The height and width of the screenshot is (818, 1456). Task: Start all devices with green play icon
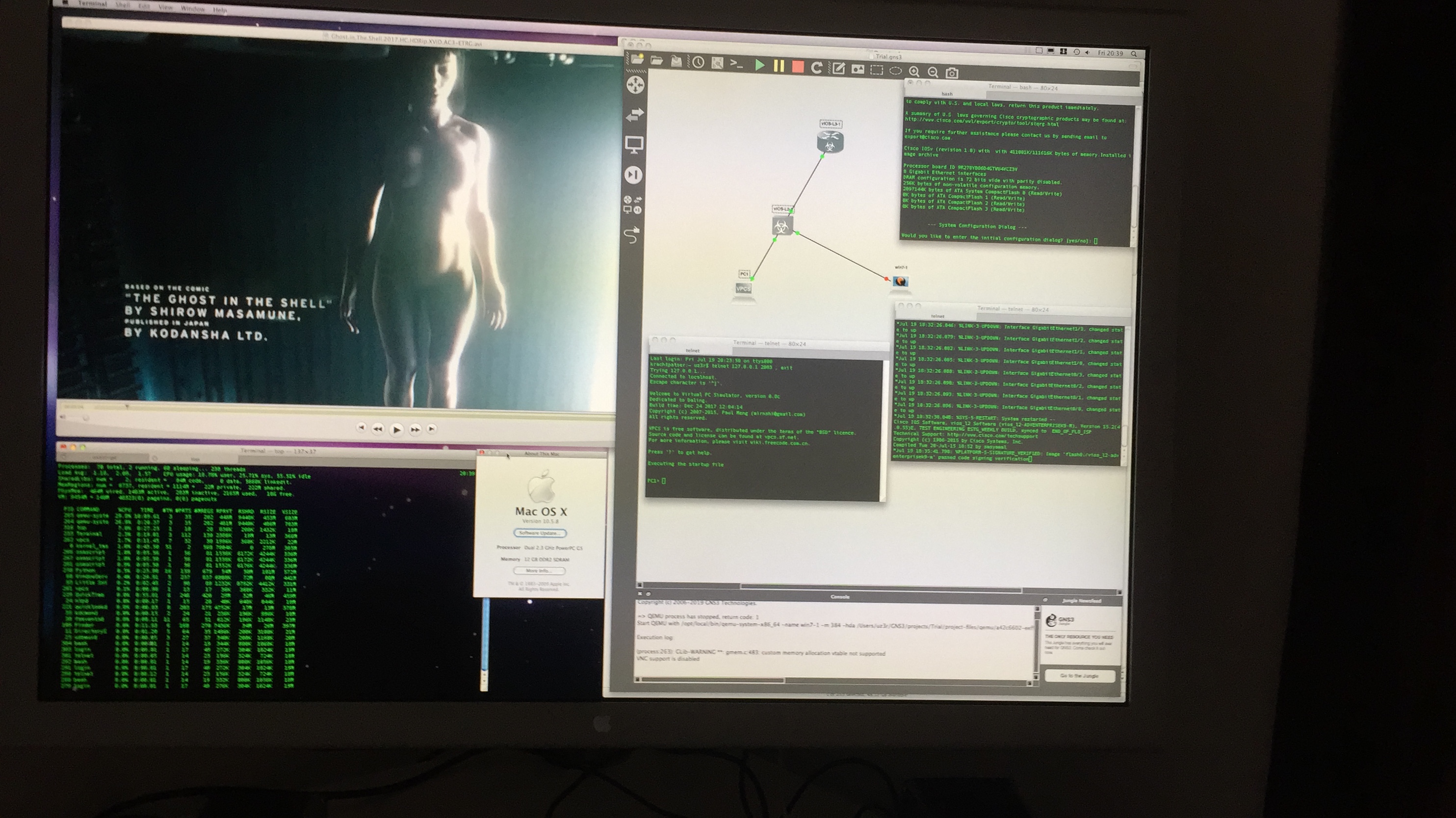[760, 66]
